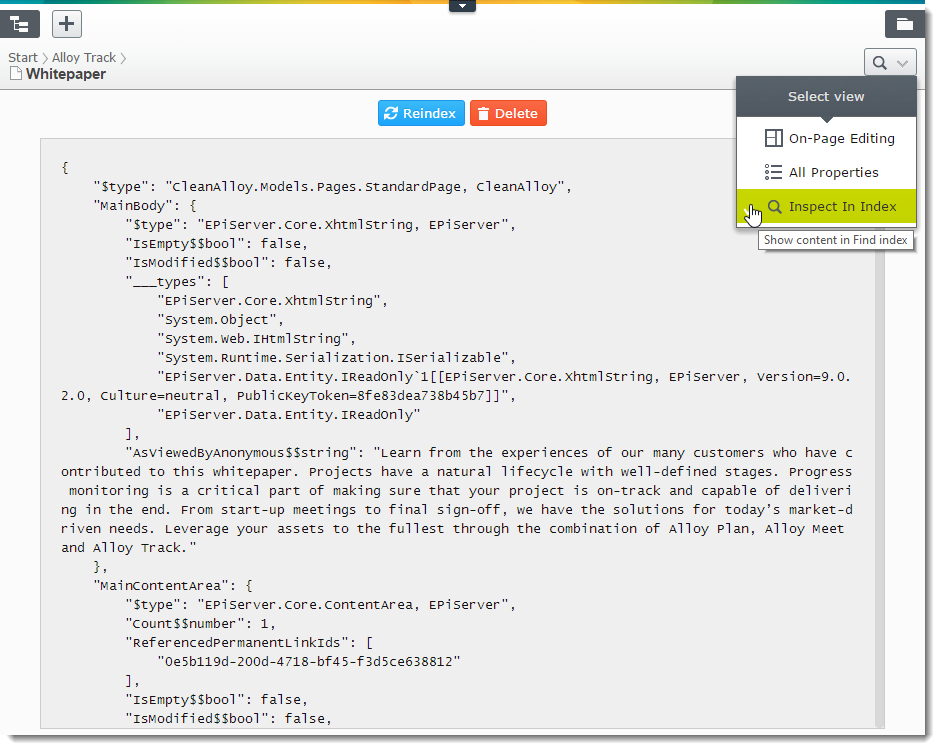
Task: Click the On-Page Editing layout icon
Action: tap(773, 139)
